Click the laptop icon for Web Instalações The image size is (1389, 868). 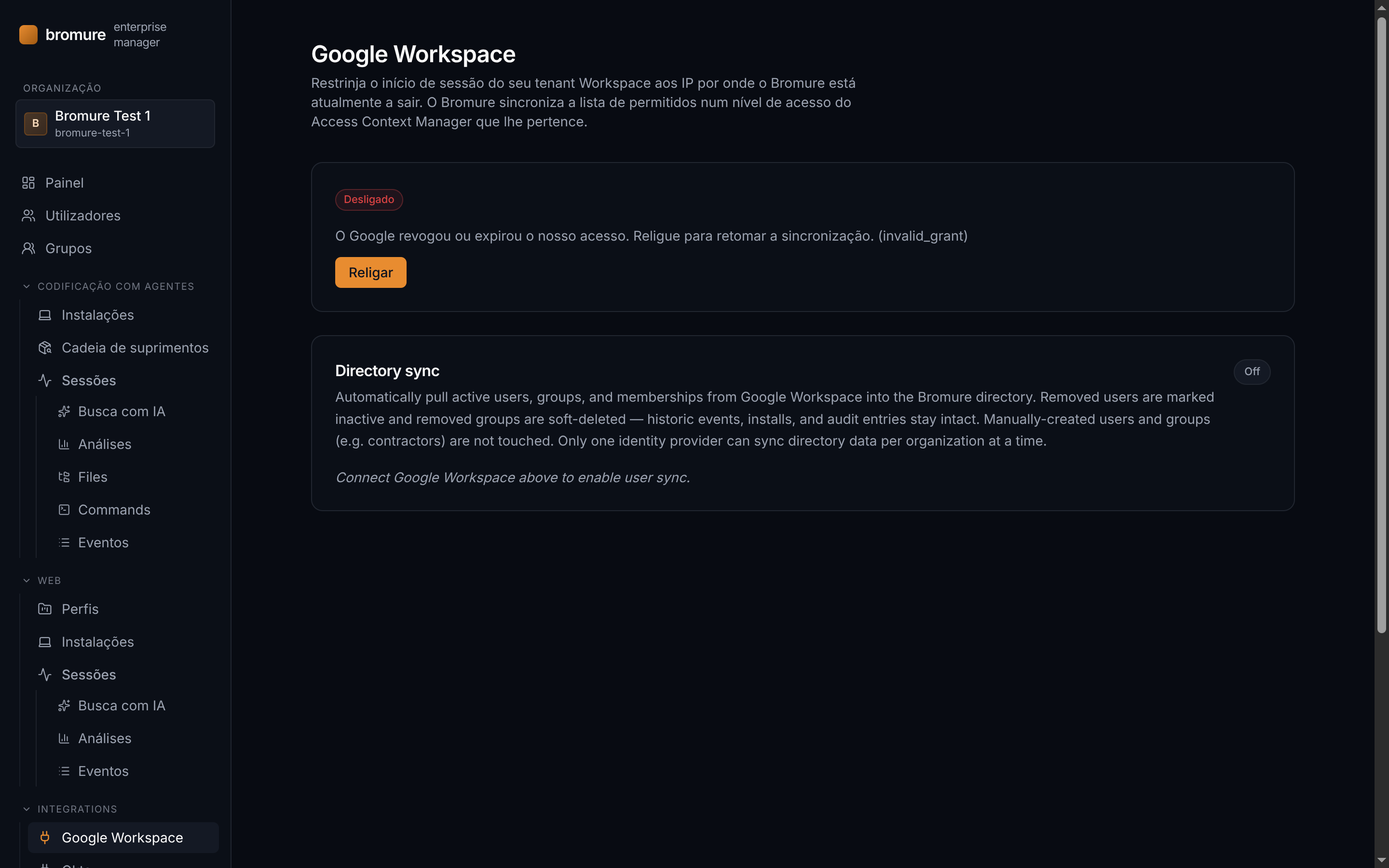point(45,641)
